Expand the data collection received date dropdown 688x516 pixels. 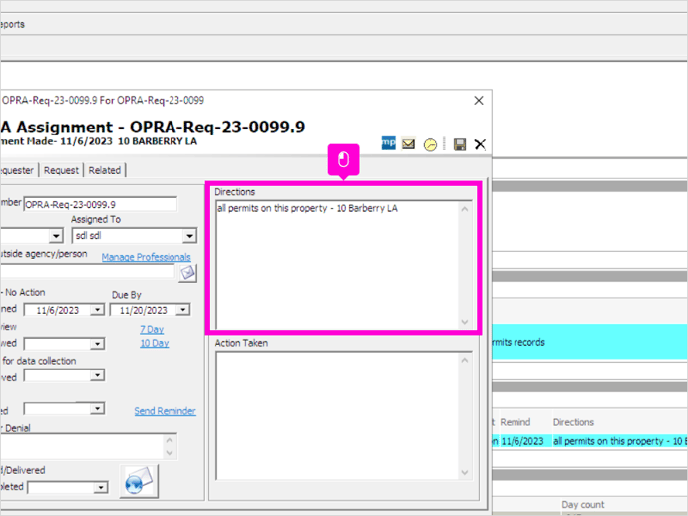(x=97, y=375)
